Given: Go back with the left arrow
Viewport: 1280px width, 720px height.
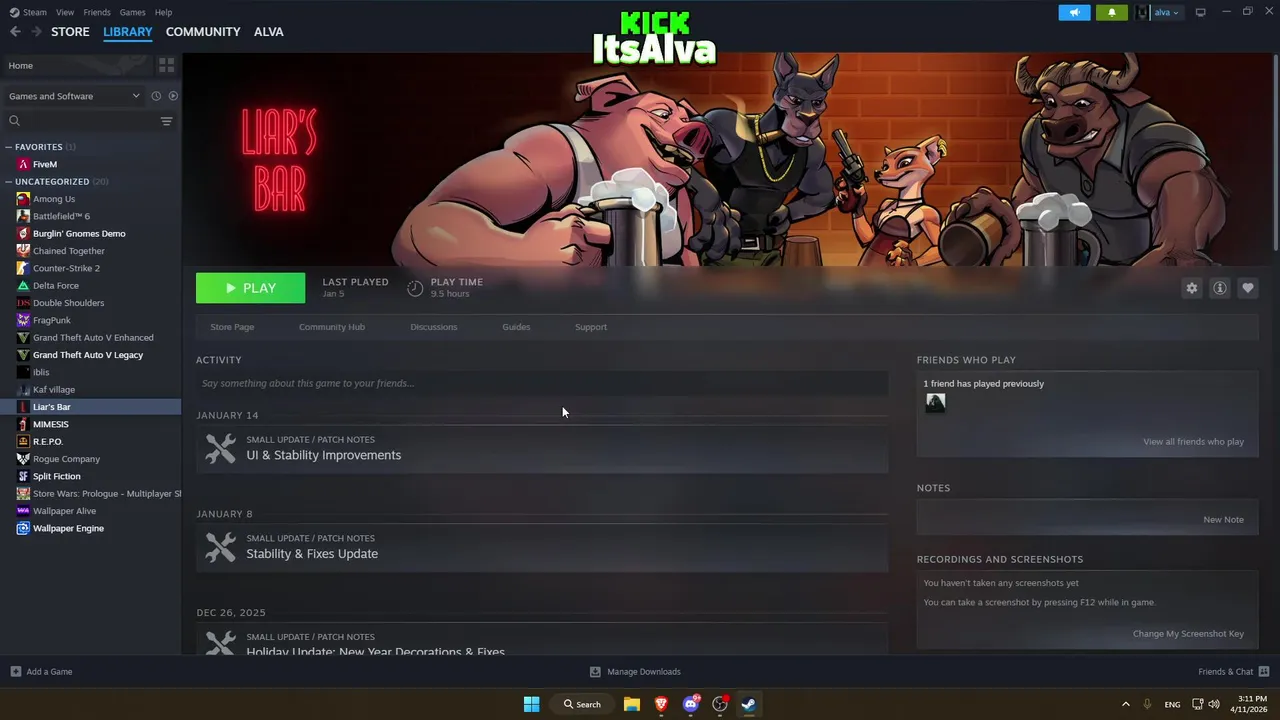Looking at the screenshot, I should click(x=15, y=32).
